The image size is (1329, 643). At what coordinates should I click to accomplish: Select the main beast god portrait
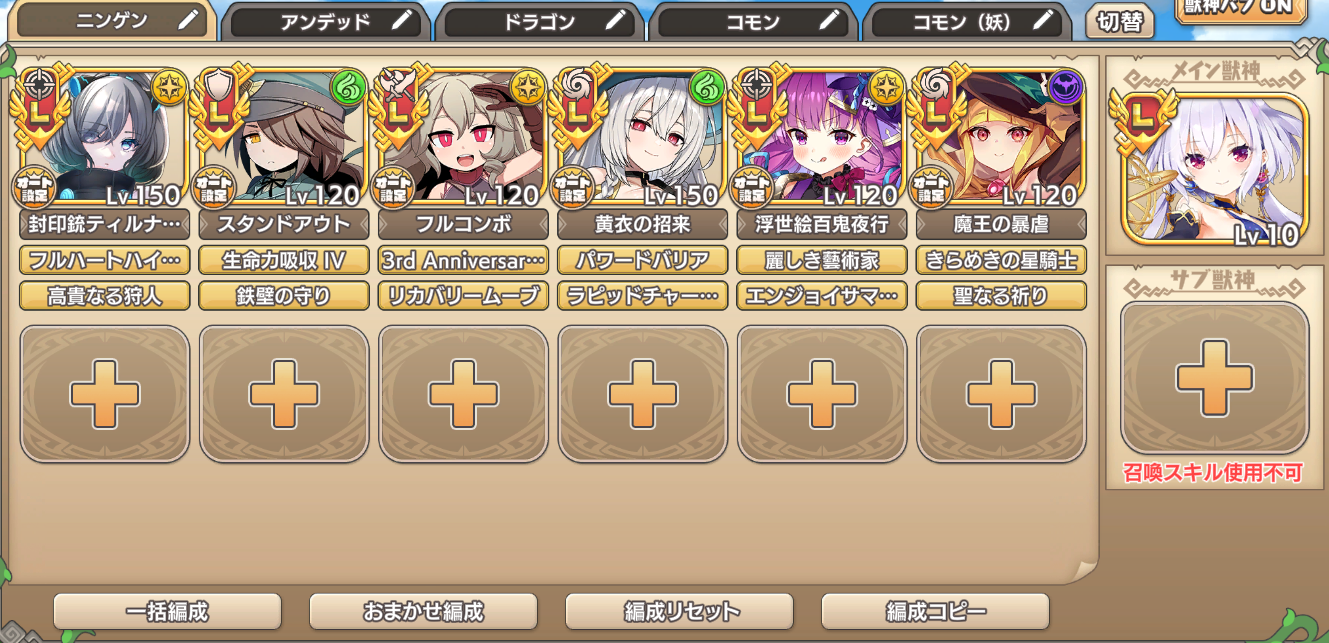1214,171
